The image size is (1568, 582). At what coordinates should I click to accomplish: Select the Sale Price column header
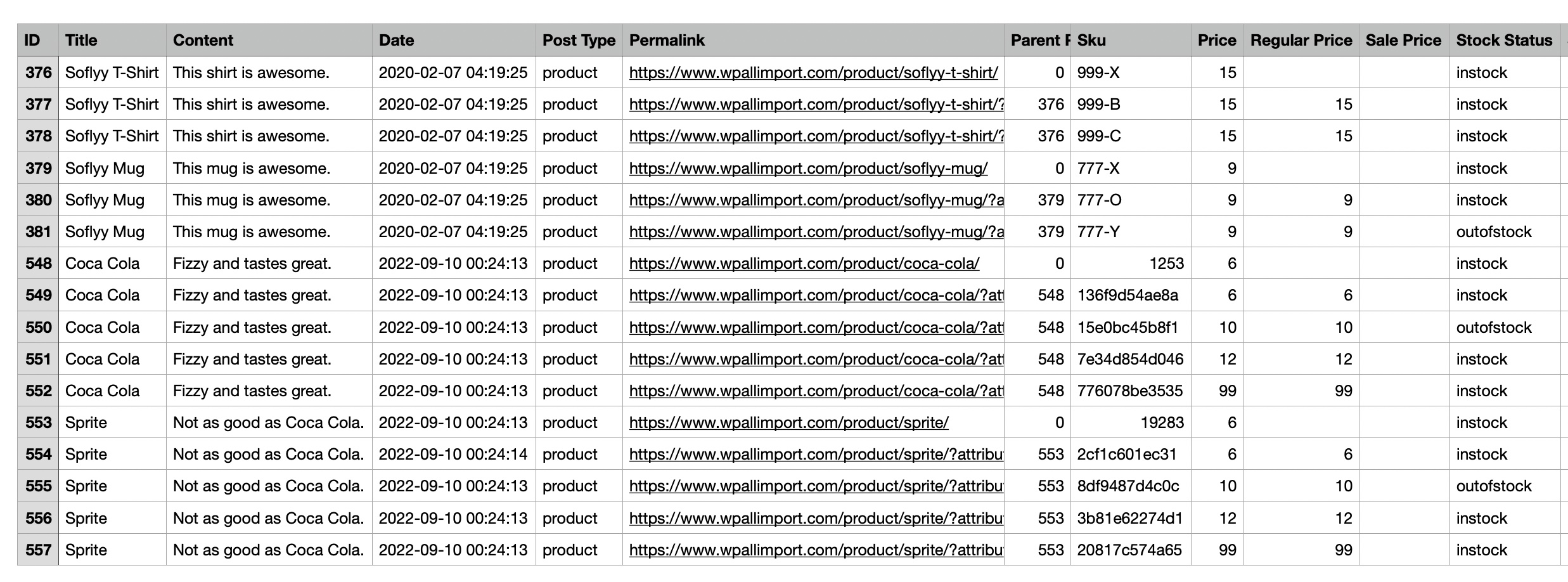[x=1403, y=41]
